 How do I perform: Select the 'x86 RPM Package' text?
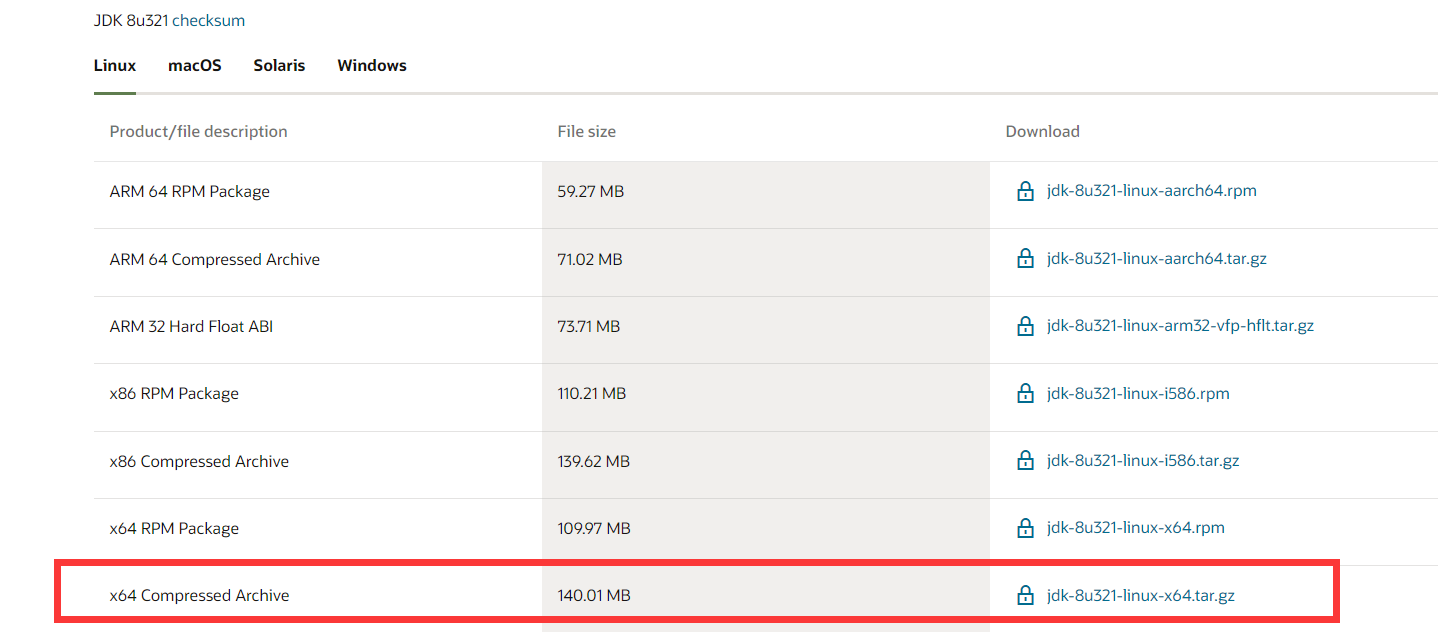coord(174,394)
